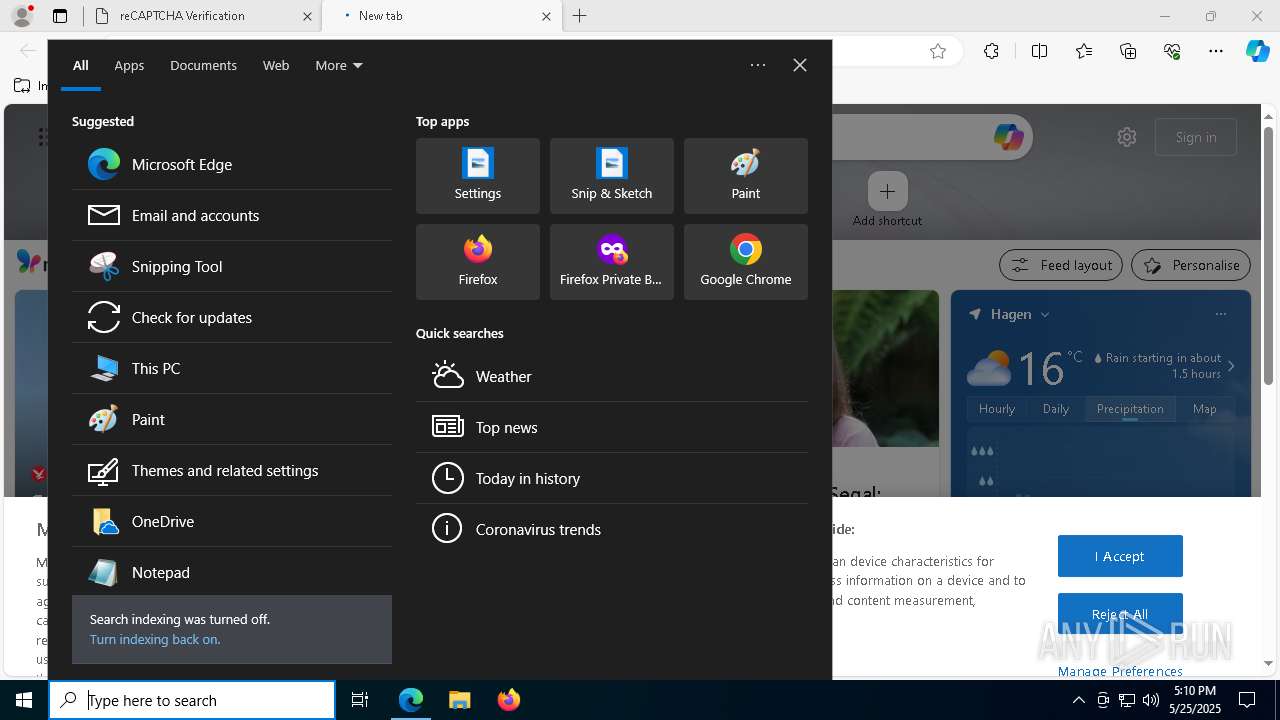Image resolution: width=1280 pixels, height=720 pixels.
Task: Click the Sign in button
Action: (x=1196, y=137)
